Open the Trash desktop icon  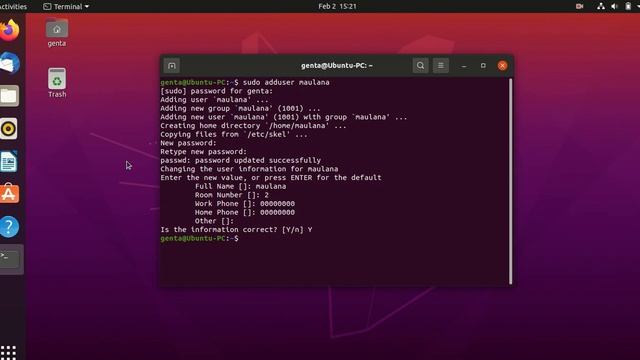click(57, 83)
